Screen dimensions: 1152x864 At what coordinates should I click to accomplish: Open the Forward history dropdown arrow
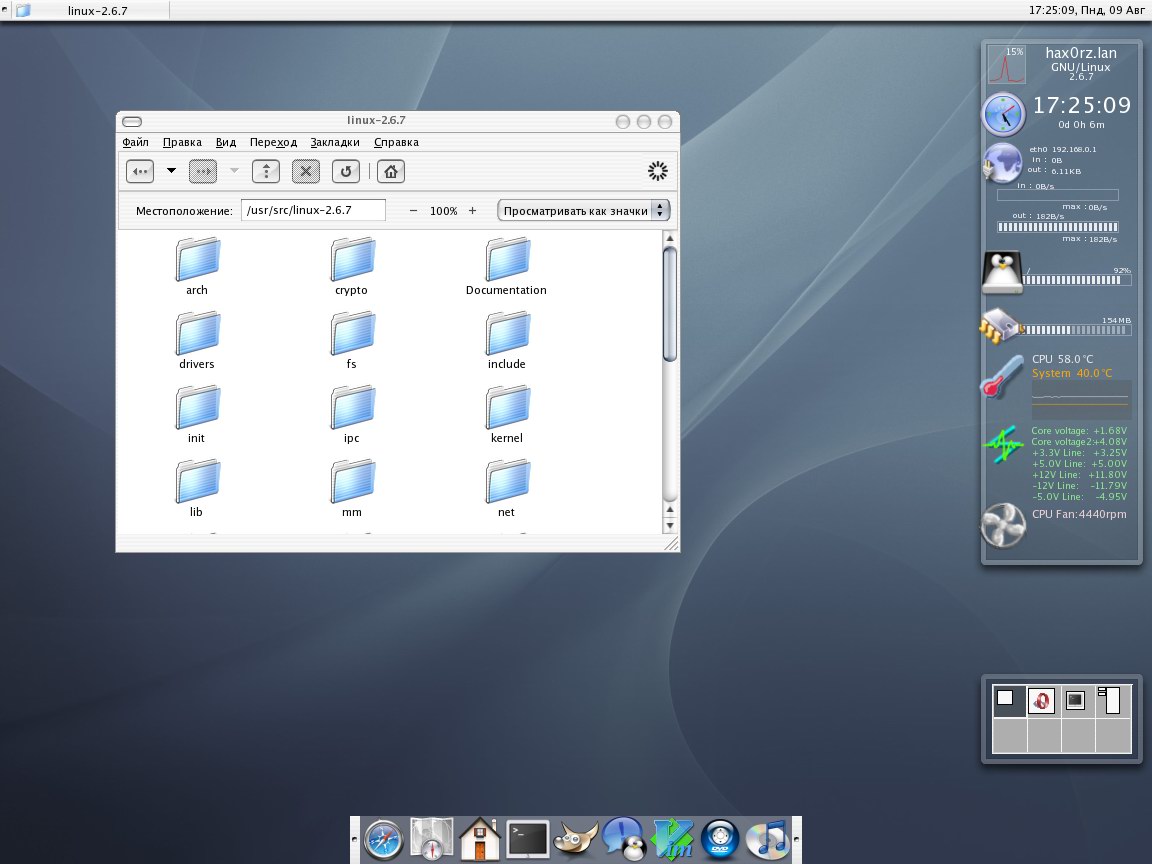234,170
